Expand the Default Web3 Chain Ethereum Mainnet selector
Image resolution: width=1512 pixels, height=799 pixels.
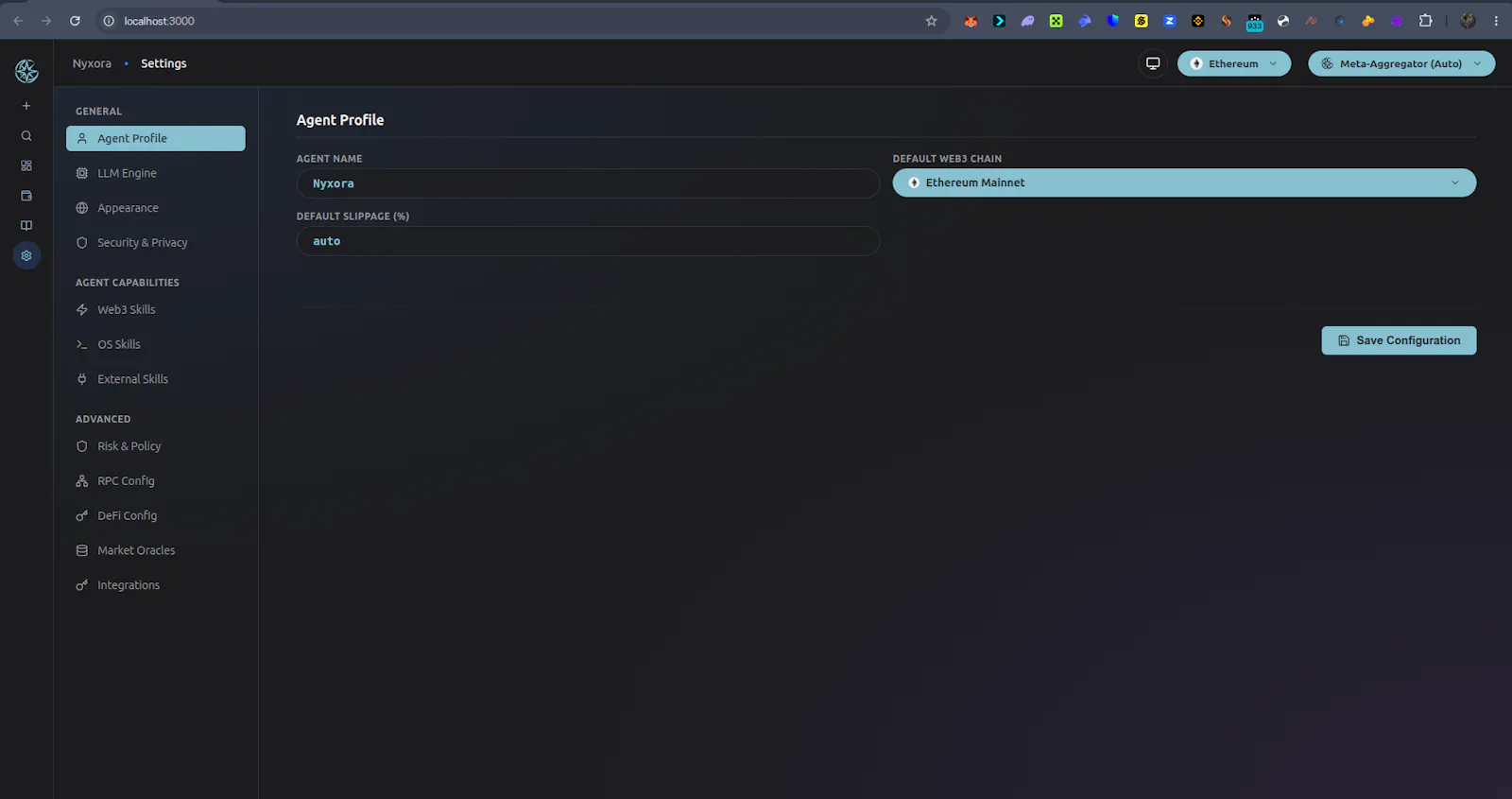pos(1184,182)
